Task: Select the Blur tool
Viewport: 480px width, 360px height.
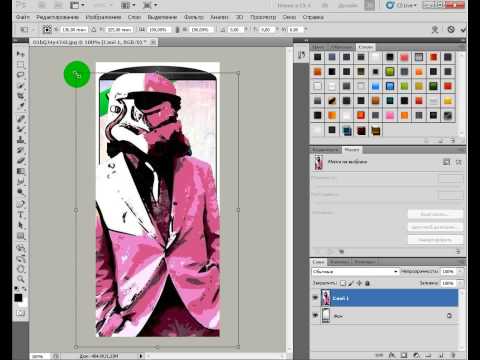Action: pyautogui.click(x=20, y=182)
